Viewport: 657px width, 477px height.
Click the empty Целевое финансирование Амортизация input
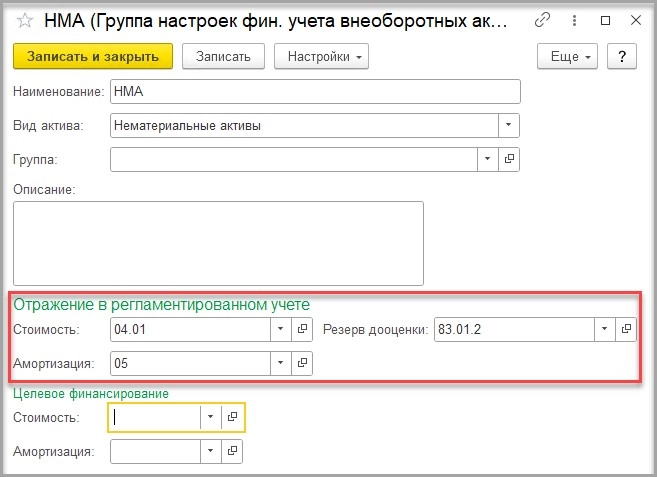pyautogui.click(x=155, y=451)
